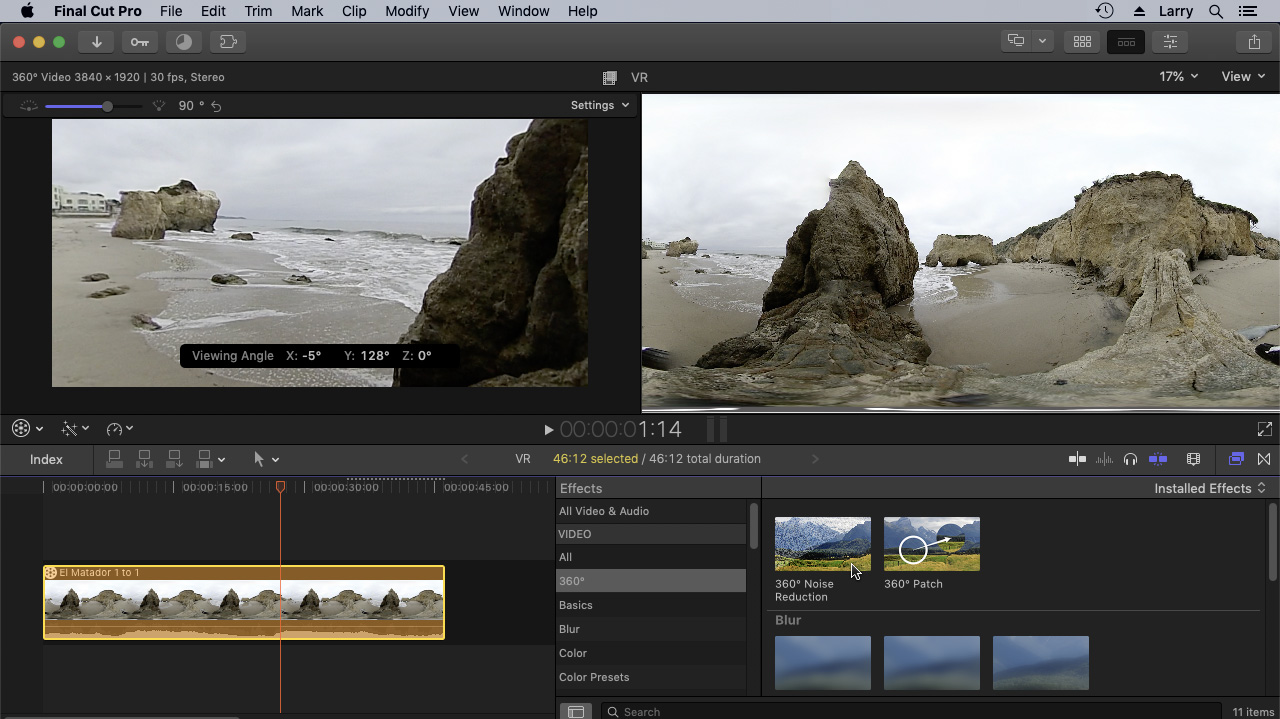The image size is (1280, 719).
Task: Go forward in timeline history arrow
Action: point(815,459)
